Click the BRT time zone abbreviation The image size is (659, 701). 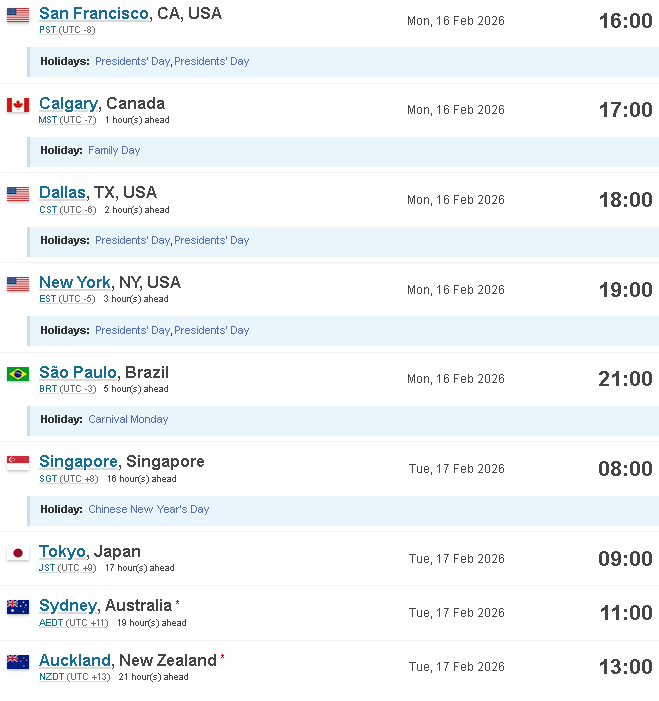tap(48, 389)
